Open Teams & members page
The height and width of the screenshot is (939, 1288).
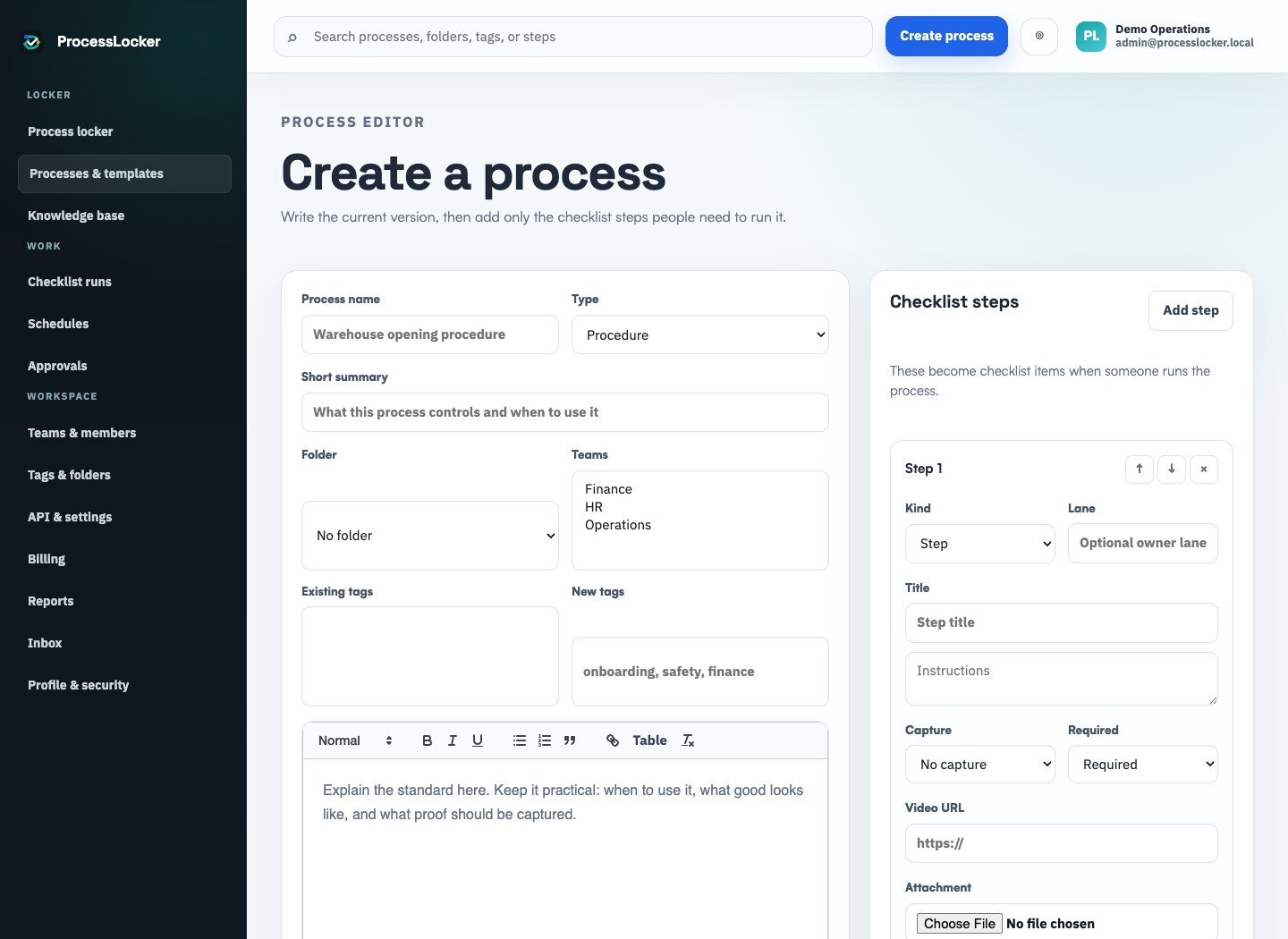(x=124, y=433)
